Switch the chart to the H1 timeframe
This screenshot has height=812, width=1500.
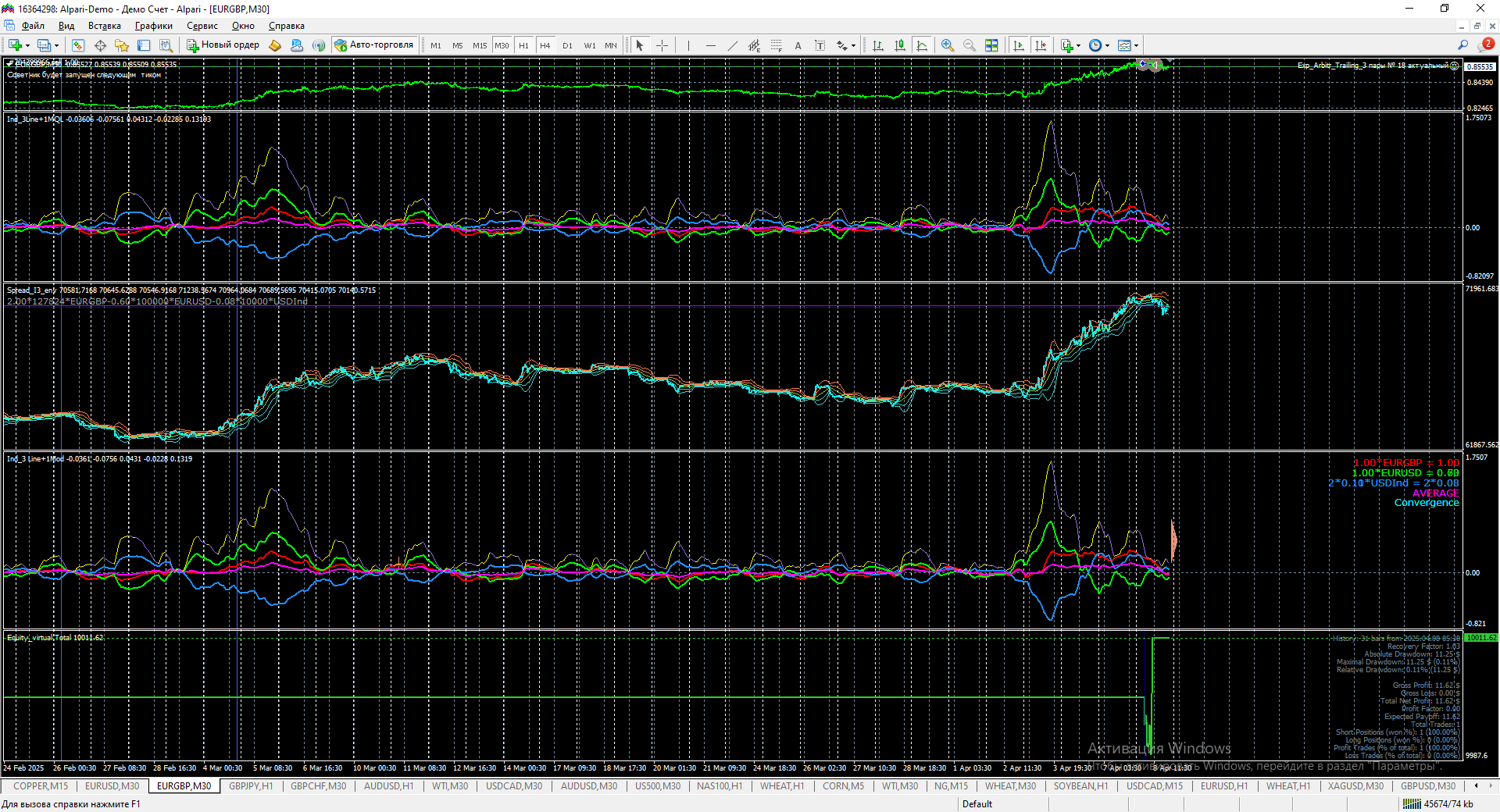point(523,45)
